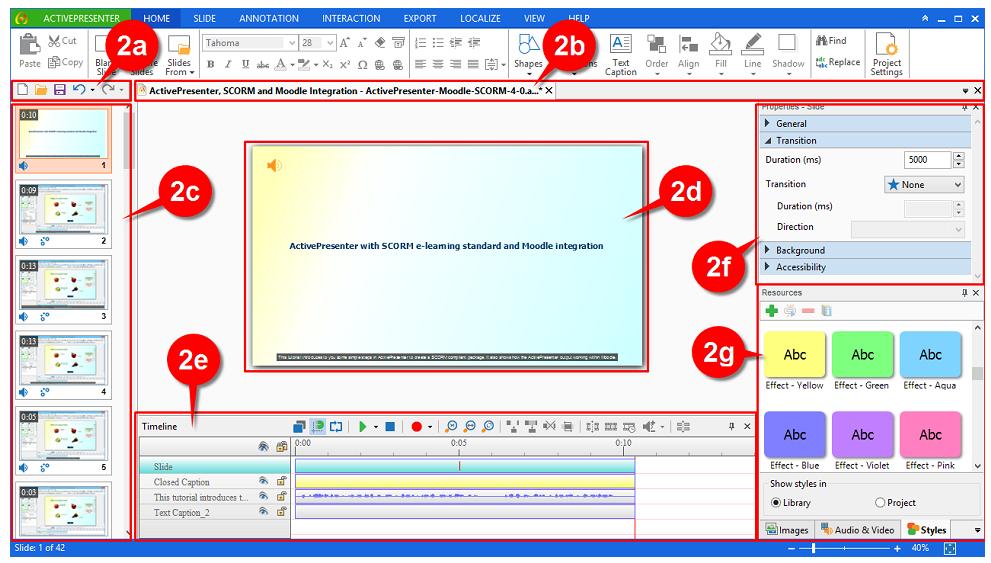Viewport: 991px width, 563px height.
Task: Apply underline to text
Action: coord(245,64)
